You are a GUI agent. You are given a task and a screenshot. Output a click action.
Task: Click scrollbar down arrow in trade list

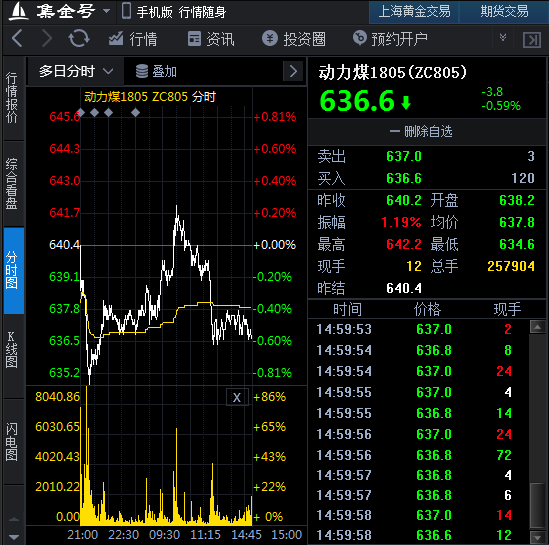click(537, 538)
